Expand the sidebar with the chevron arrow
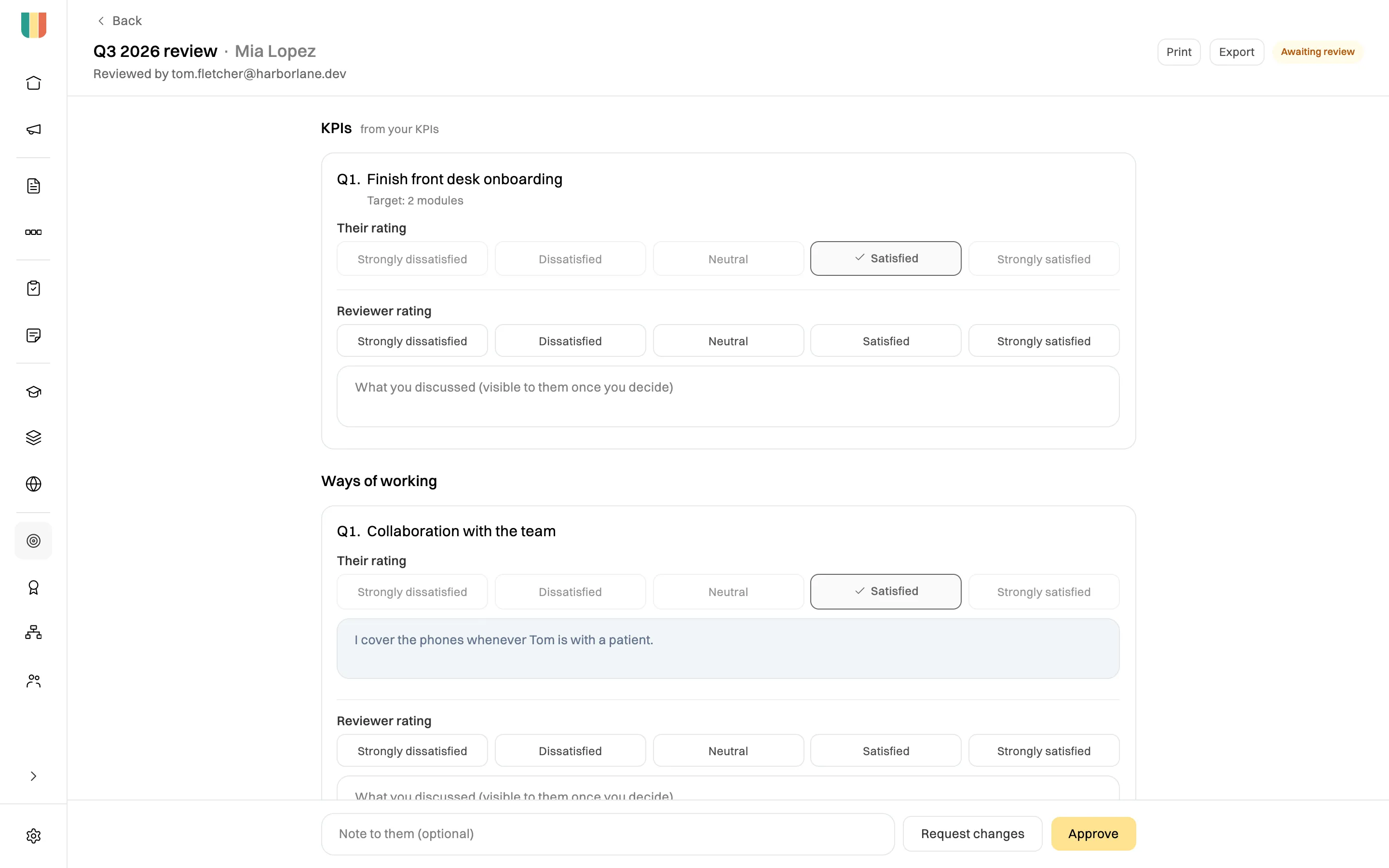Viewport: 1389px width, 868px height. [33, 776]
